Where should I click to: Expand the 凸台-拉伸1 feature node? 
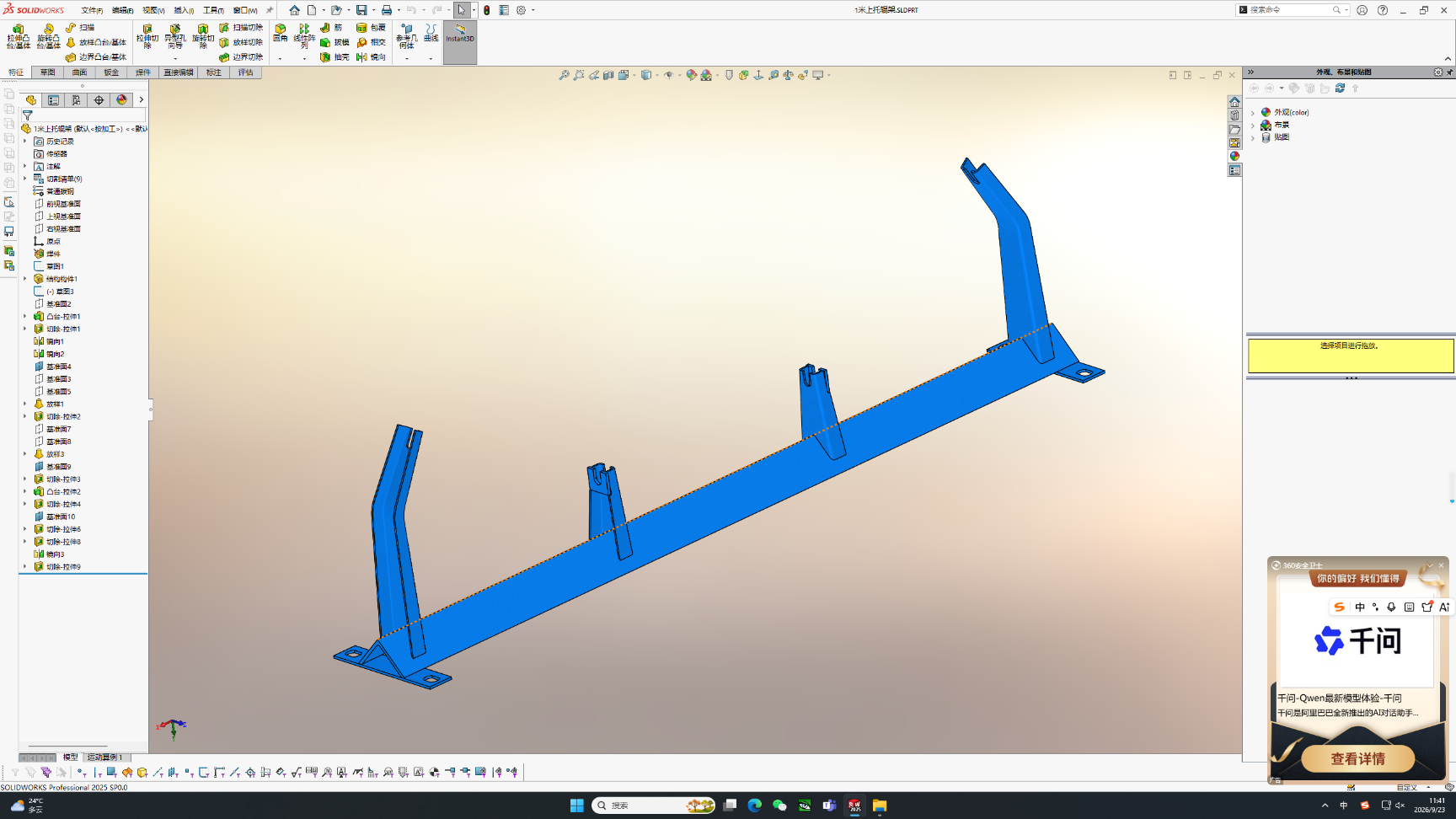point(25,317)
